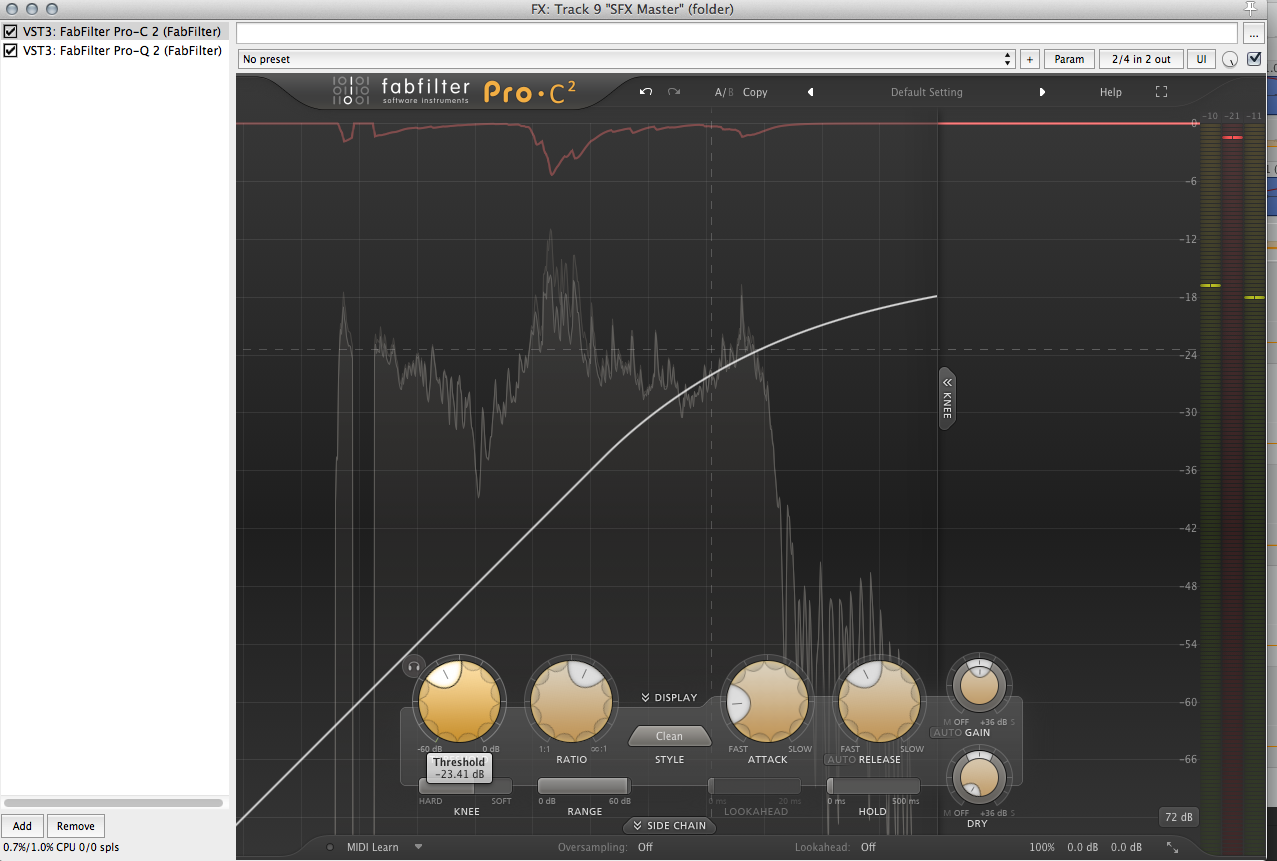Image resolution: width=1277 pixels, height=861 pixels.
Task: Adjust the Knee slider
Action: [465, 786]
